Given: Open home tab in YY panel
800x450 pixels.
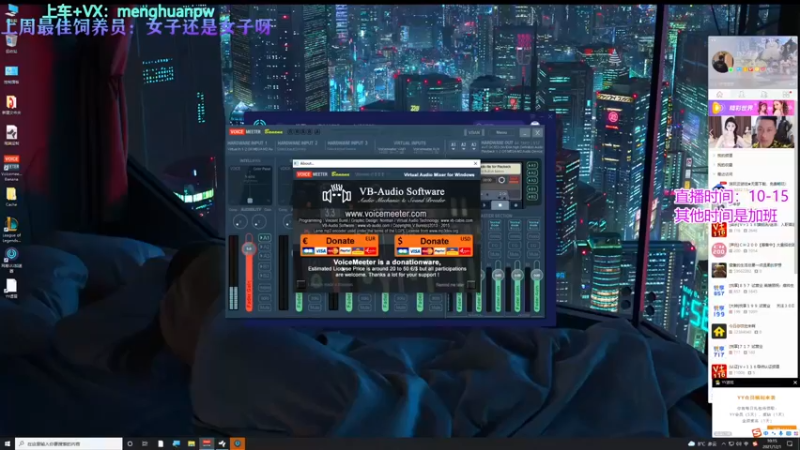Looking at the screenshot, I should pos(719,94).
